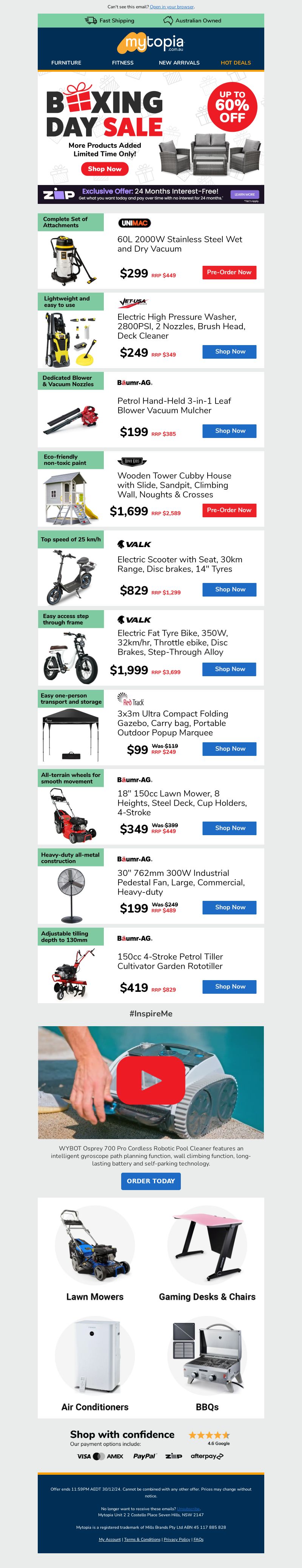The width and height of the screenshot is (302, 1568).
Task: Click the VALK logo above Electric Scooter
Action: [x=134, y=544]
